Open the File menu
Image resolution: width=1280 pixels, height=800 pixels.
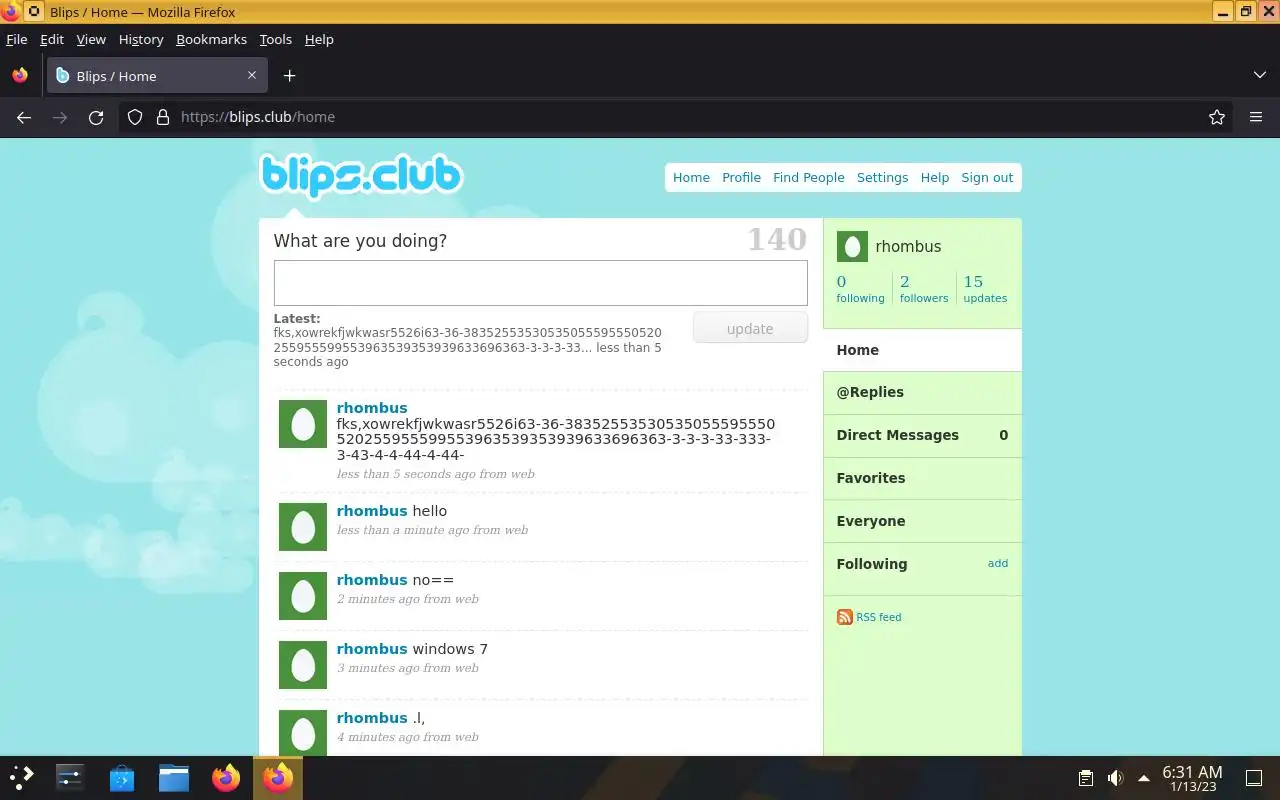pyautogui.click(x=17, y=39)
